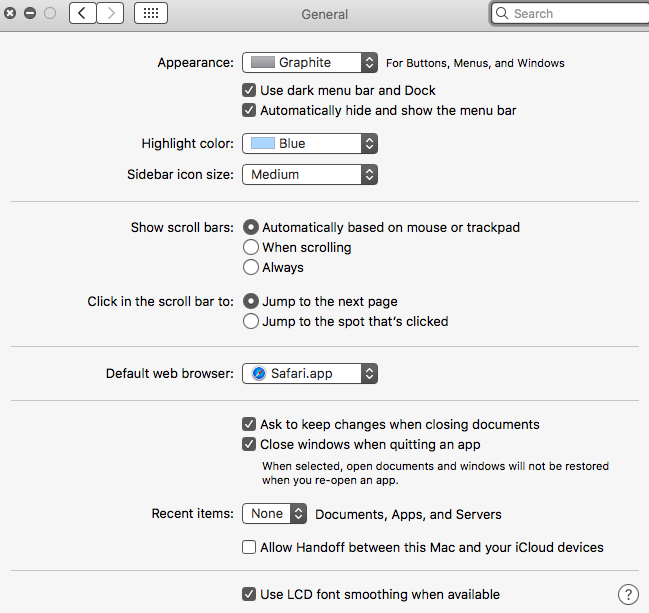Choose Jump to the spot that's clicked
The height and width of the screenshot is (613, 649).
point(251,321)
